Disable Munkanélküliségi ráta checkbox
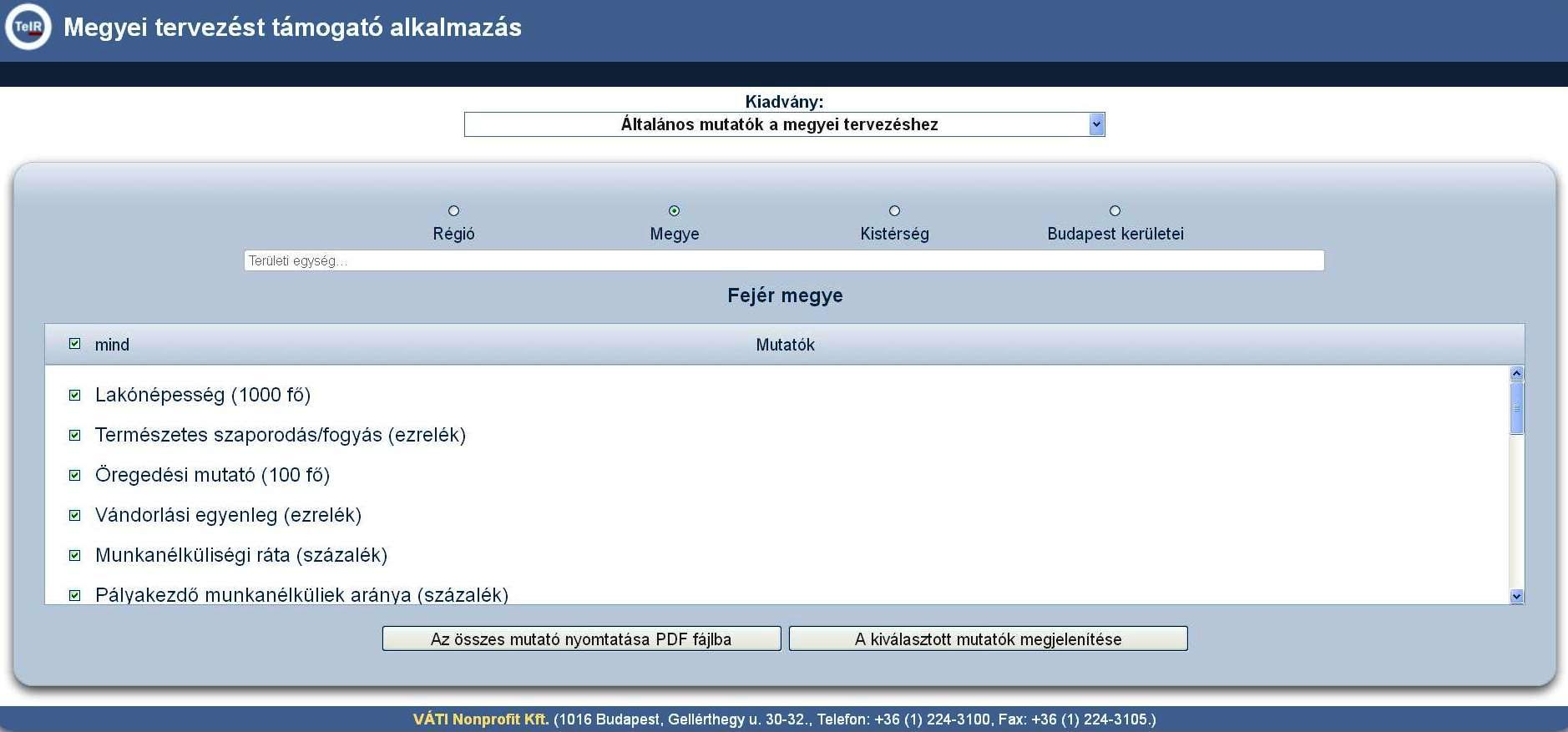The width and height of the screenshot is (1568, 732). click(x=75, y=555)
